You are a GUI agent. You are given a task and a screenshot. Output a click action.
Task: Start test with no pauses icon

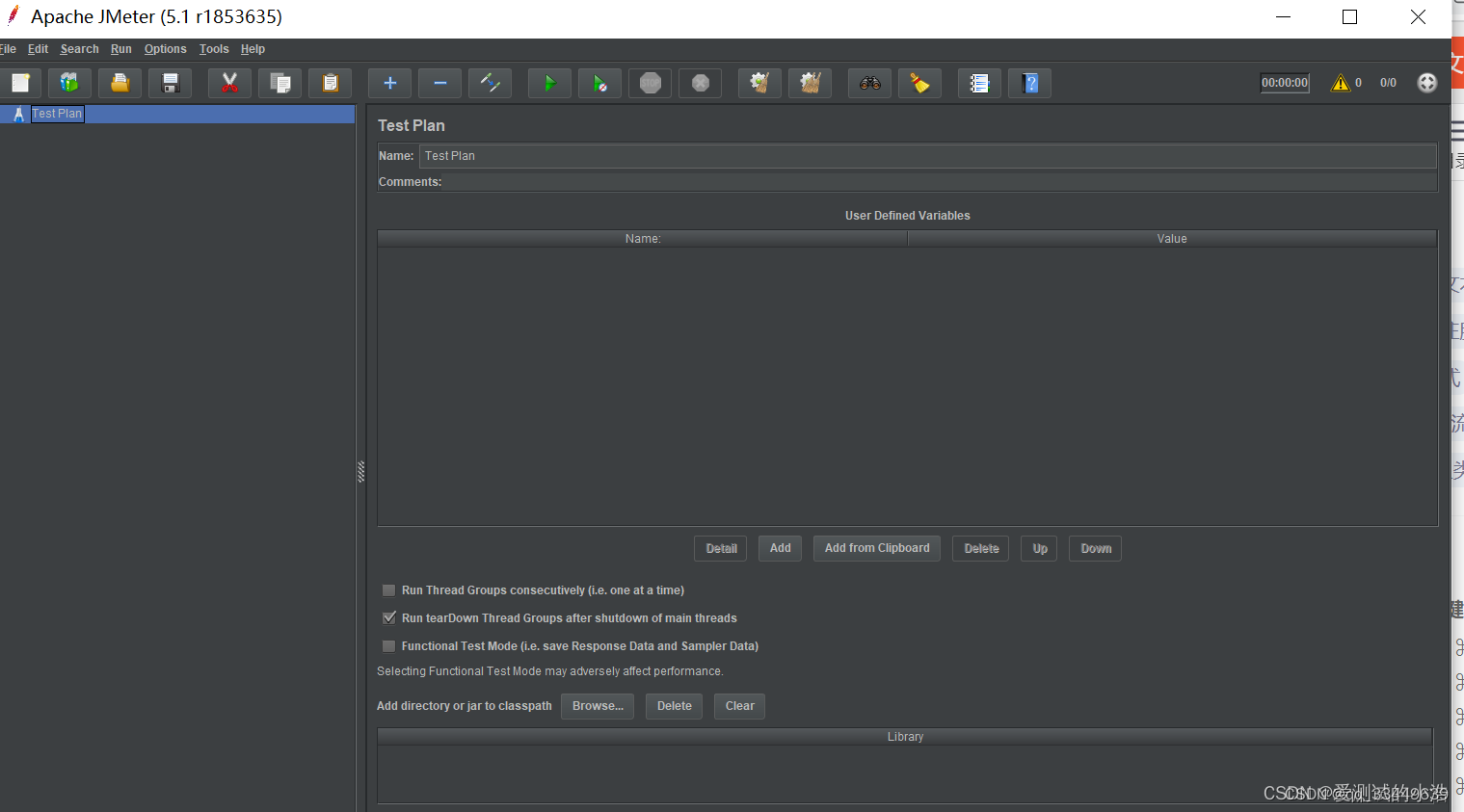tap(599, 83)
